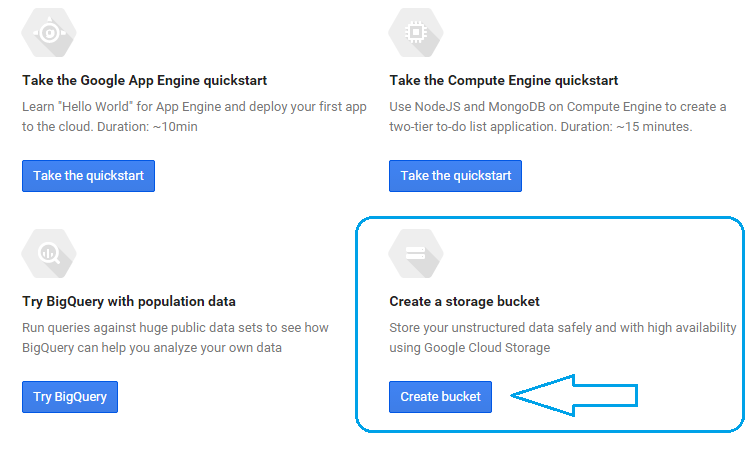
Task: Click the Try BigQuery button
Action: [70, 397]
